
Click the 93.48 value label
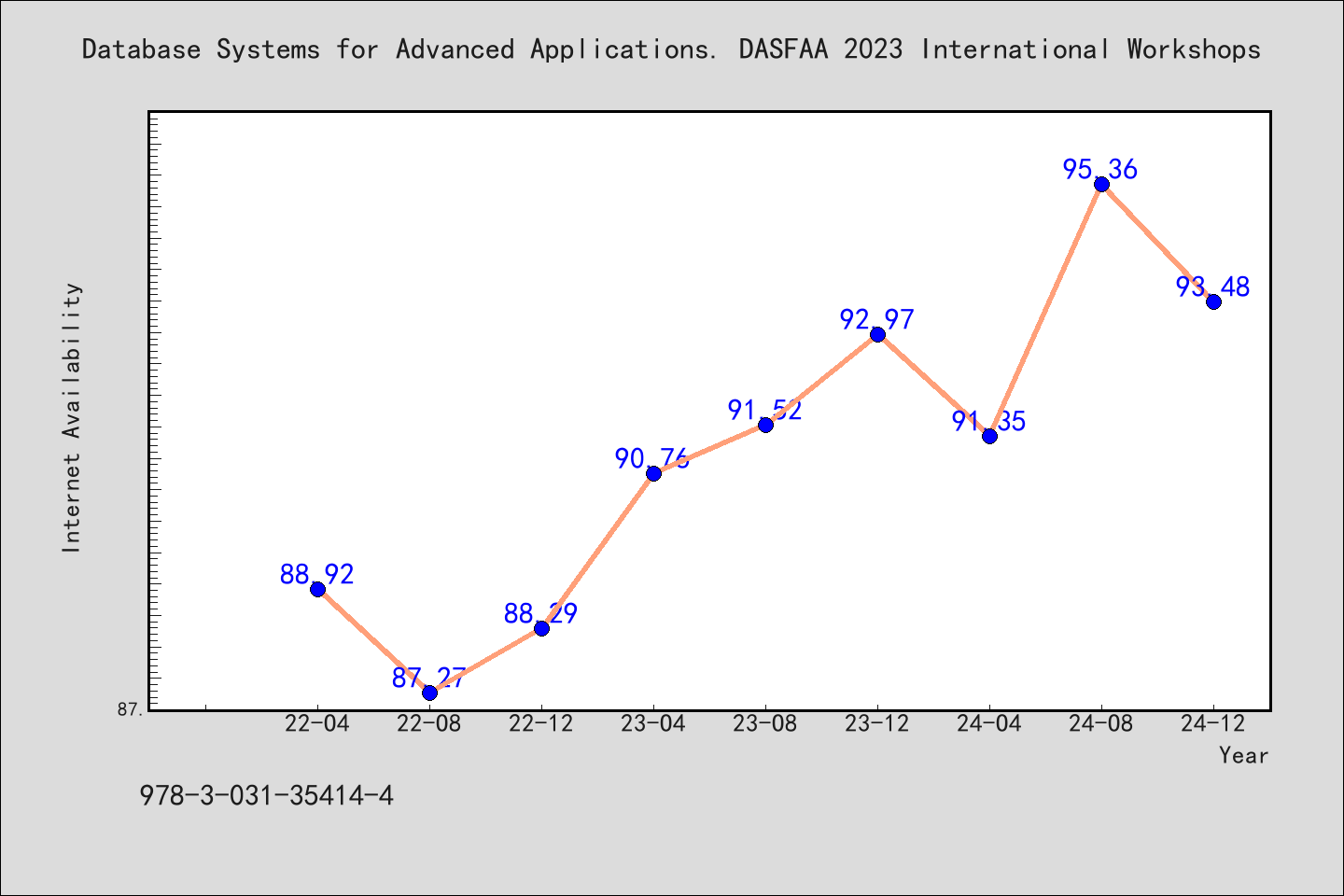coord(1213,287)
